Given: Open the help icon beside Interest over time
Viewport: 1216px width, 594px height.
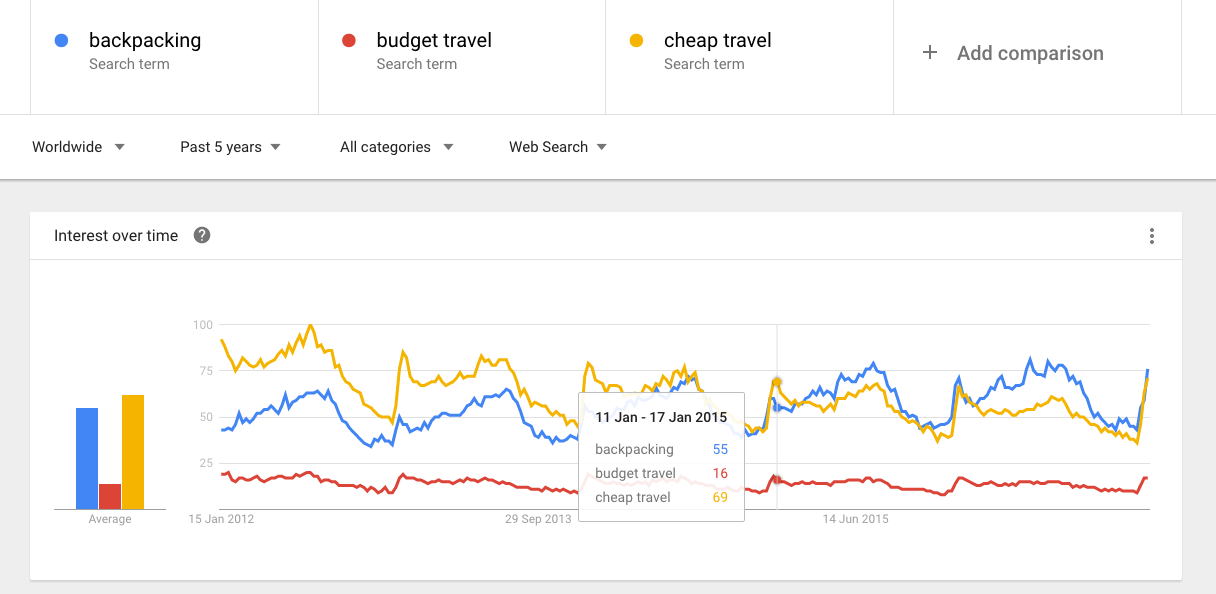Looking at the screenshot, I should 202,236.
